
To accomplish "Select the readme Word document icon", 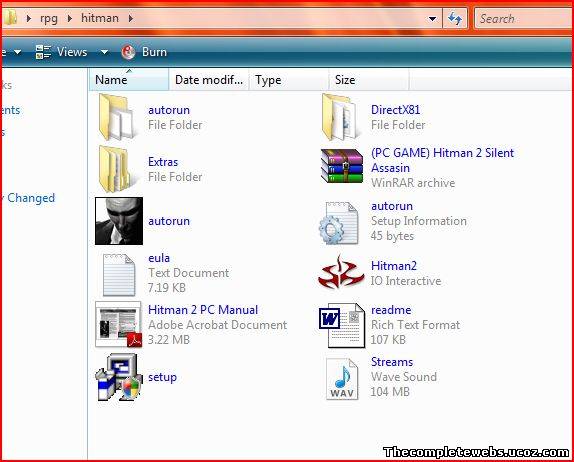I will pos(342,325).
